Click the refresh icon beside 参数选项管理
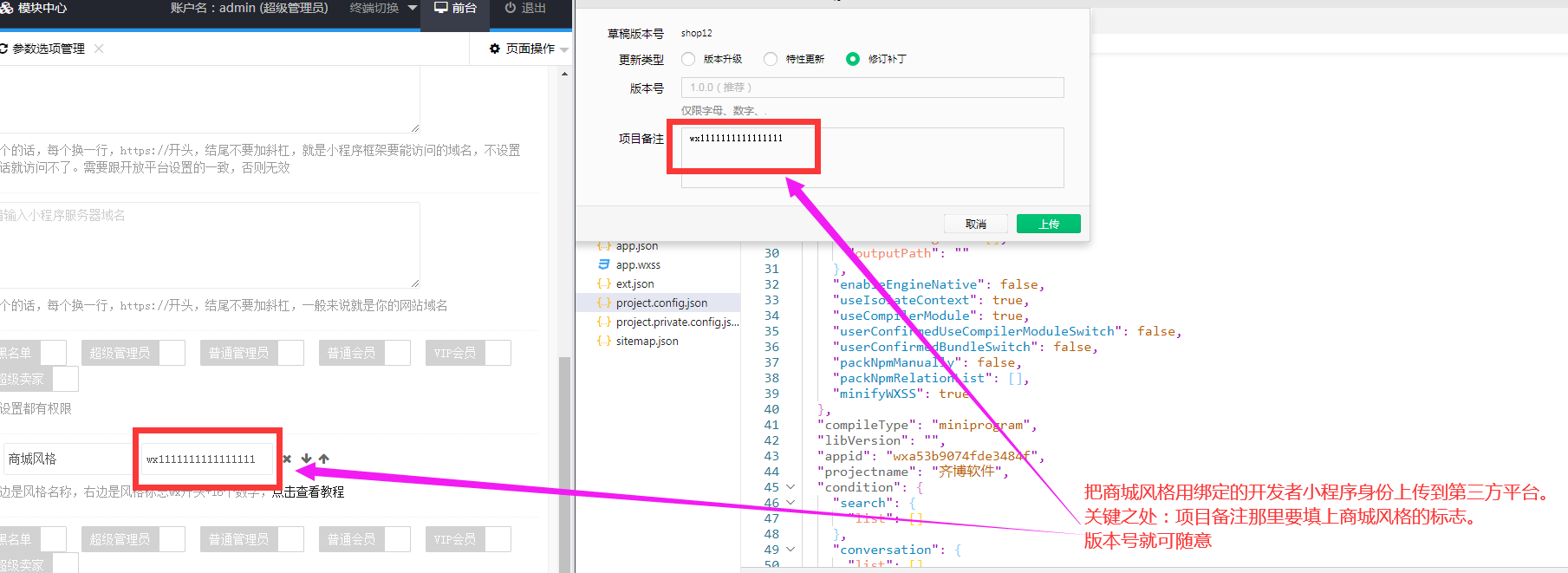 (4, 49)
